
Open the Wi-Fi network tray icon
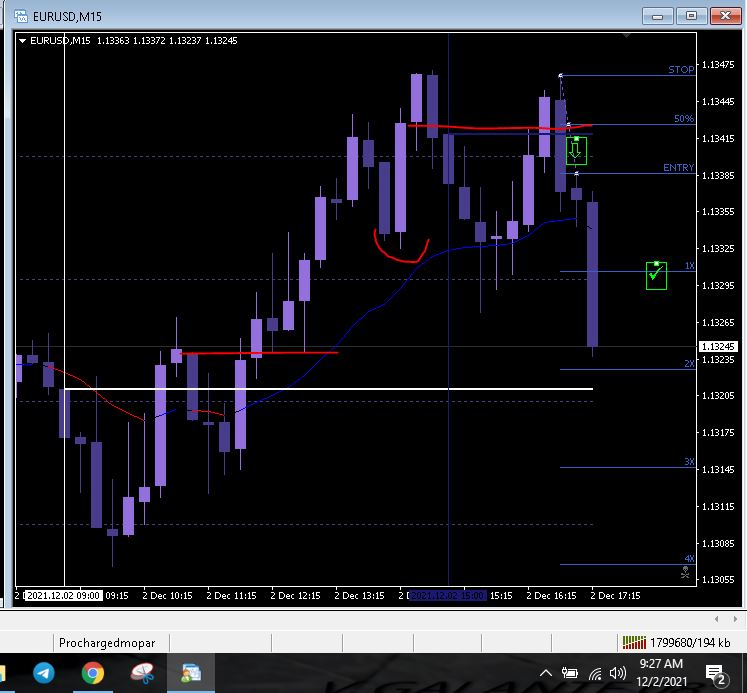point(595,673)
